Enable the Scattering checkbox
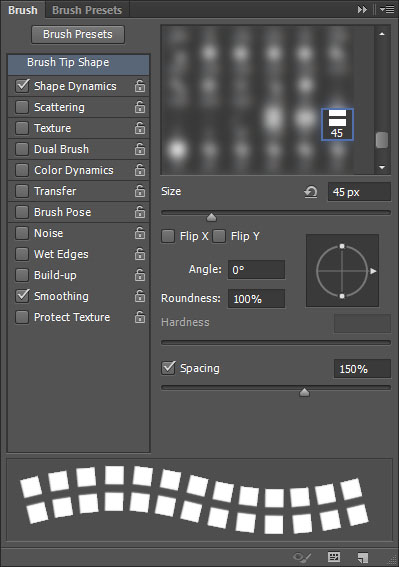Viewport: 399px width, 567px height. coord(22,107)
